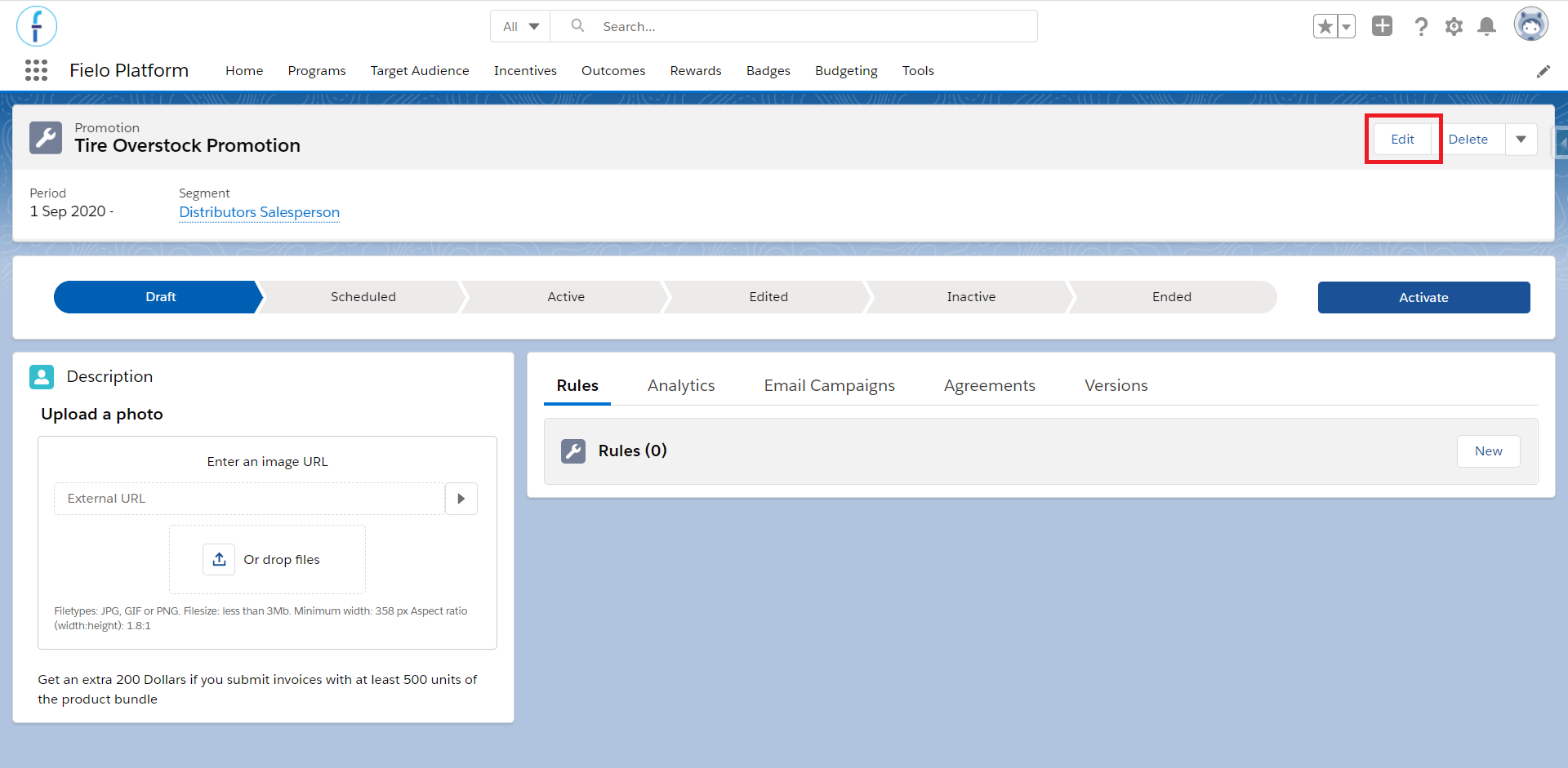This screenshot has height=768, width=1568.
Task: Open the global actions plus icon
Action: 1382,25
